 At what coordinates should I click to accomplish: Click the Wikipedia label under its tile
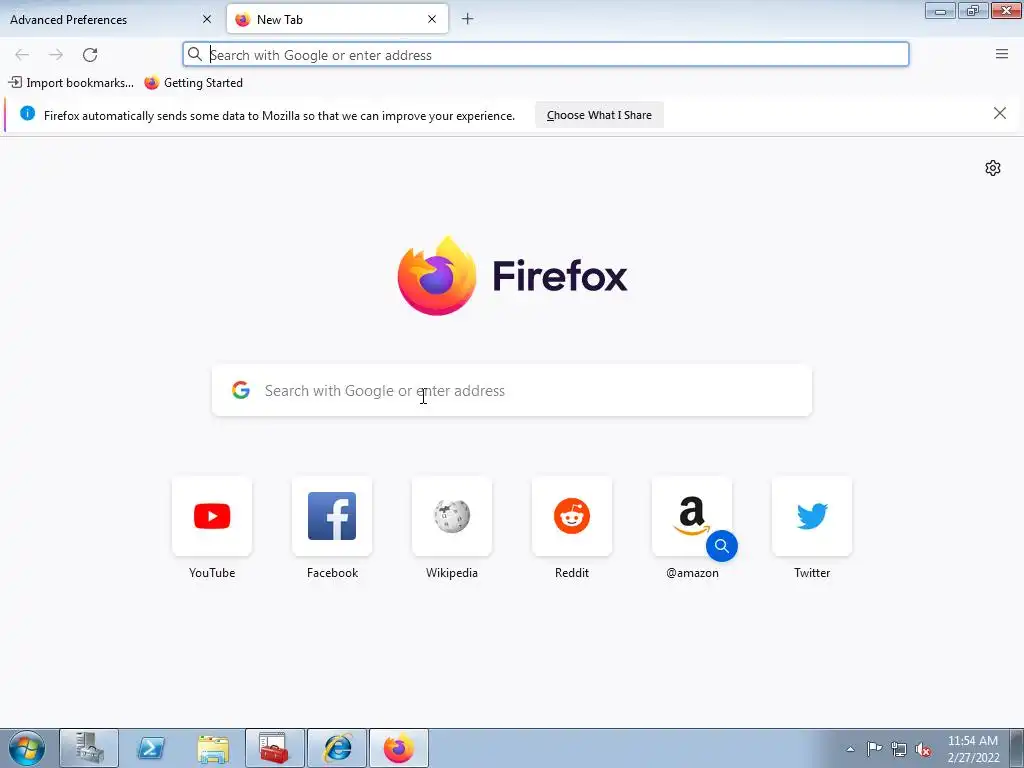tap(452, 573)
